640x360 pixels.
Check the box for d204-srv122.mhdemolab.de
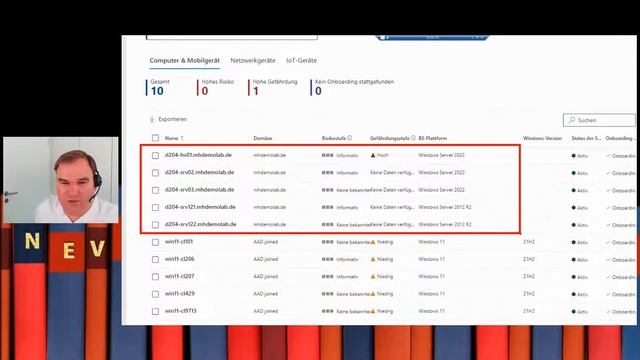tap(156, 224)
